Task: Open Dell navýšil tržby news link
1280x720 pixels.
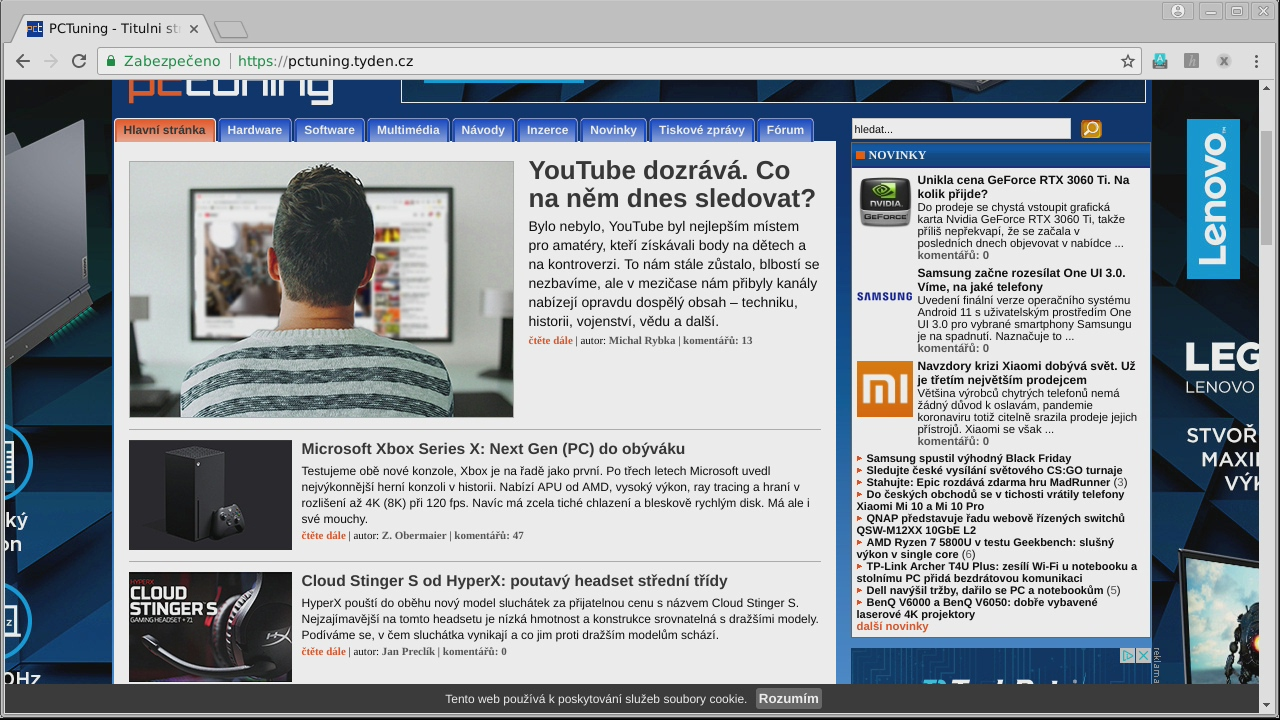Action: [x=985, y=590]
